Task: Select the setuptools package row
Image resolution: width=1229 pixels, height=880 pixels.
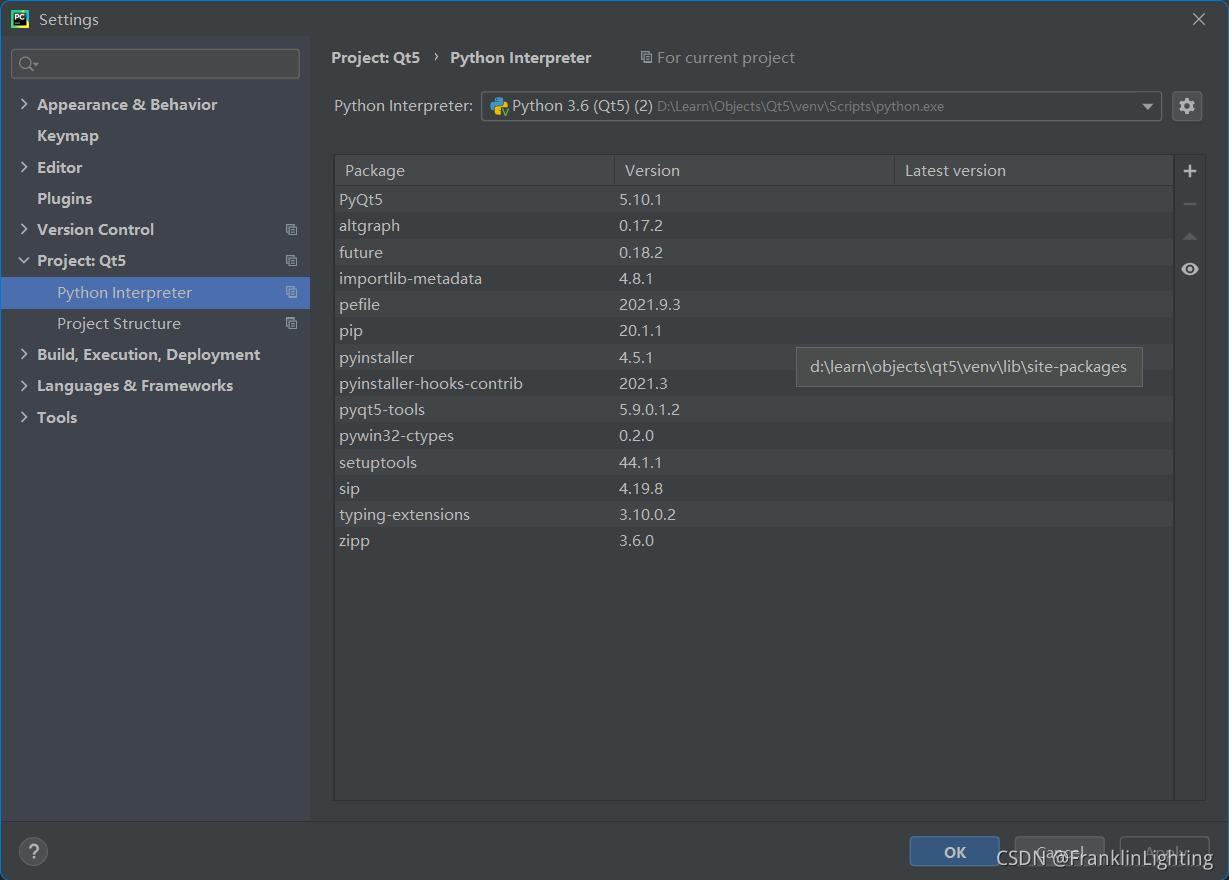Action: click(754, 462)
